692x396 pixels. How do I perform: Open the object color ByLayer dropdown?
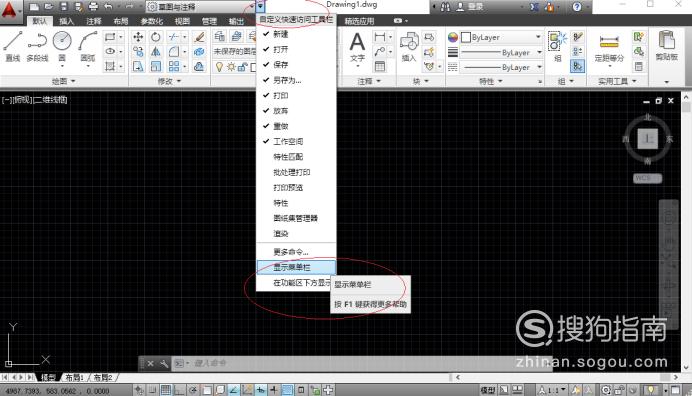(x=502, y=38)
